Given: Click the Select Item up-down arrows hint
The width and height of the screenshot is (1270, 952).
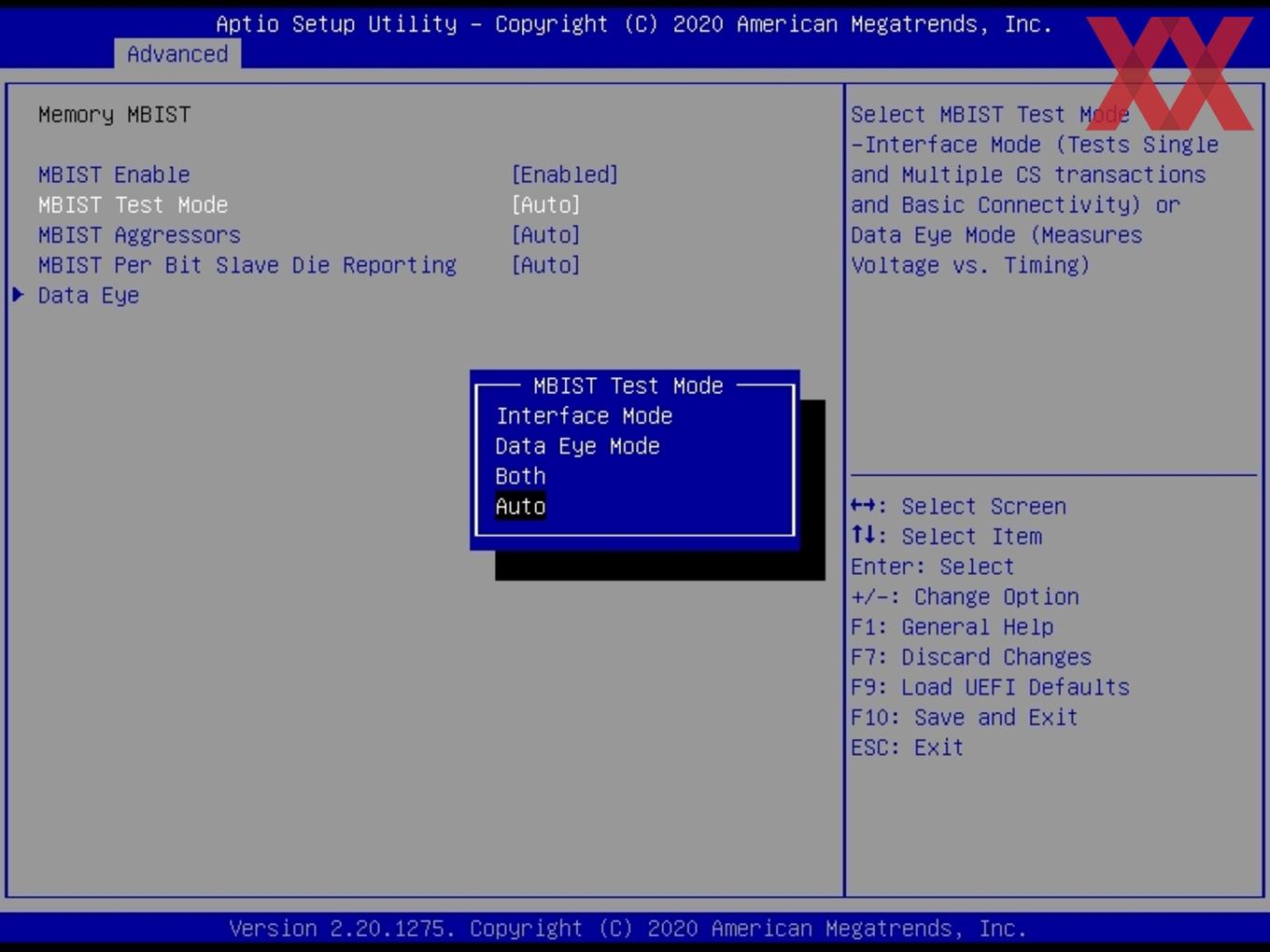Looking at the screenshot, I should [x=946, y=536].
